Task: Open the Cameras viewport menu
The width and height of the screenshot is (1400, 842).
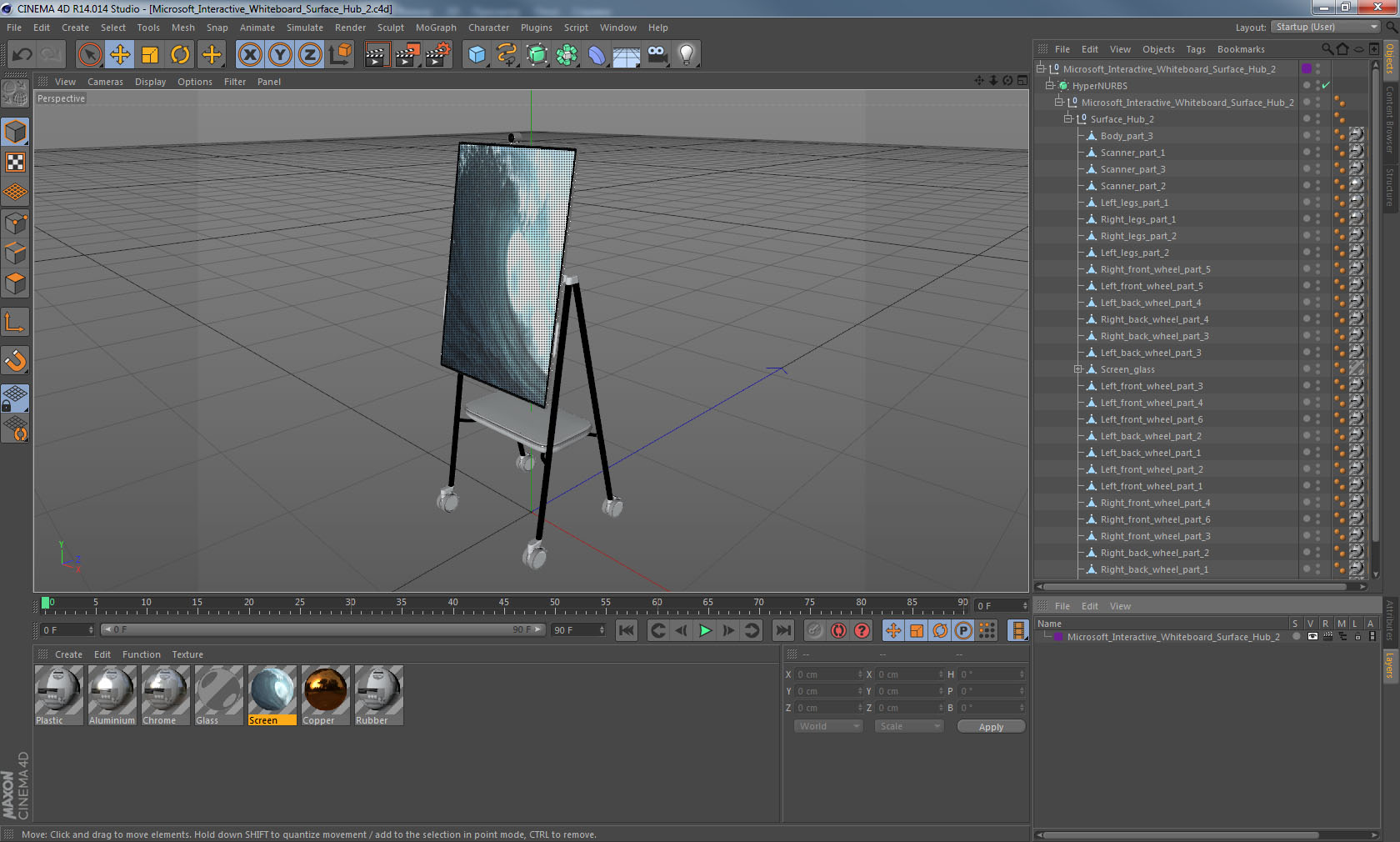Action: point(105,82)
